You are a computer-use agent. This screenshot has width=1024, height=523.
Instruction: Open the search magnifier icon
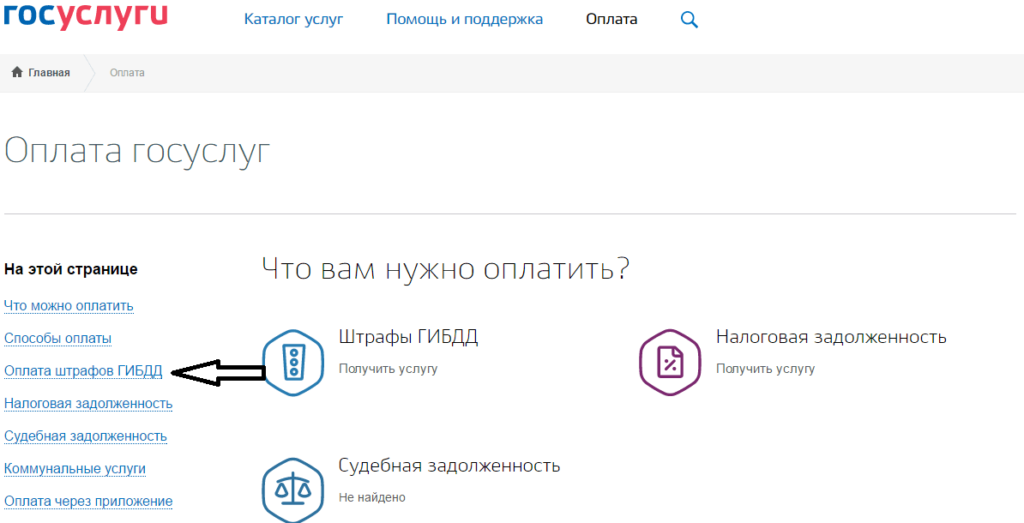click(x=689, y=19)
